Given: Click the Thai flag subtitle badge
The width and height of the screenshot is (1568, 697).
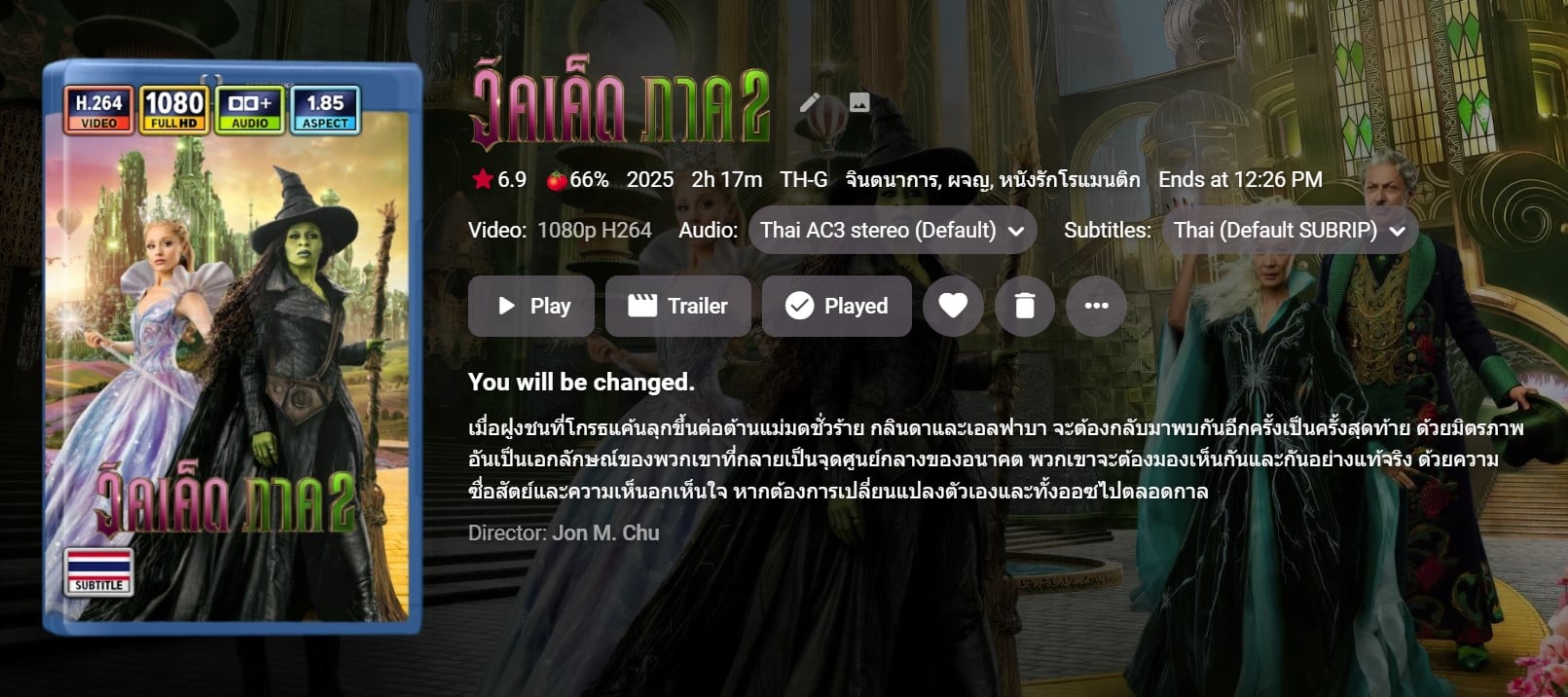Looking at the screenshot, I should [x=99, y=571].
